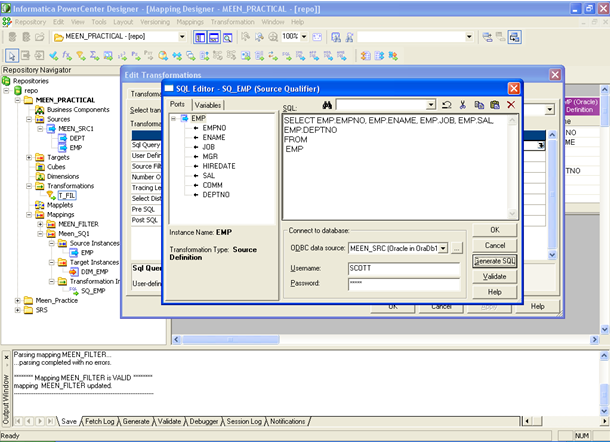Toggle the Output window toolbar icon

[x=214, y=37]
